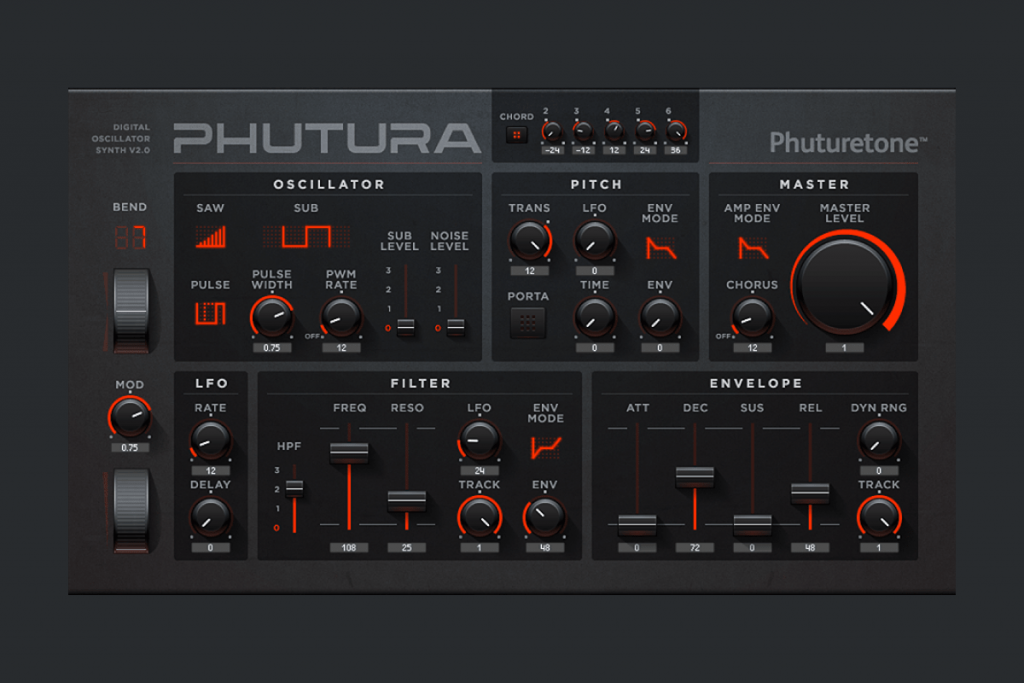Image resolution: width=1024 pixels, height=683 pixels.
Task: Click the Pitch TRANS knob
Action: (x=530, y=240)
